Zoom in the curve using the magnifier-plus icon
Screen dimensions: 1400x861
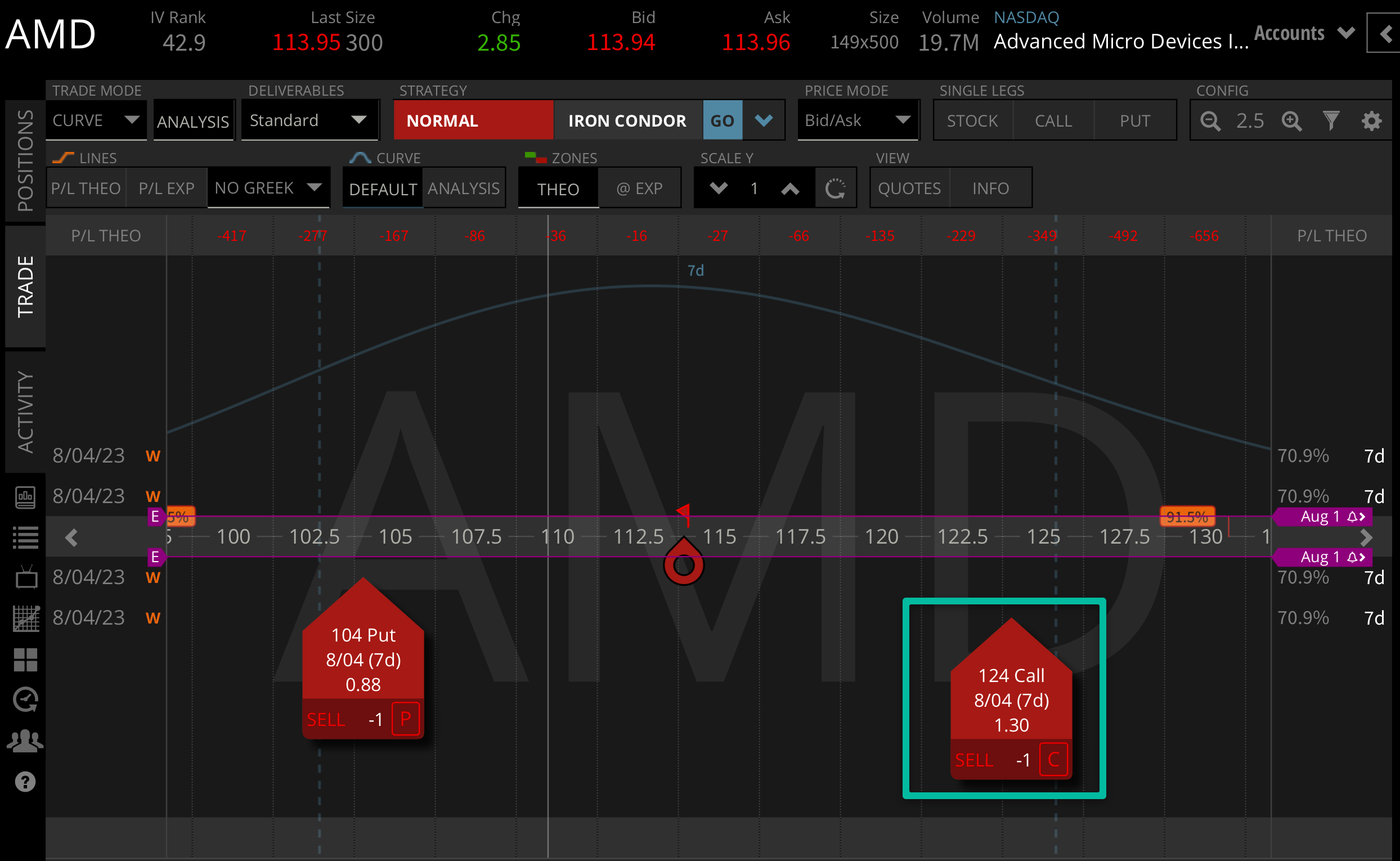coord(1292,120)
